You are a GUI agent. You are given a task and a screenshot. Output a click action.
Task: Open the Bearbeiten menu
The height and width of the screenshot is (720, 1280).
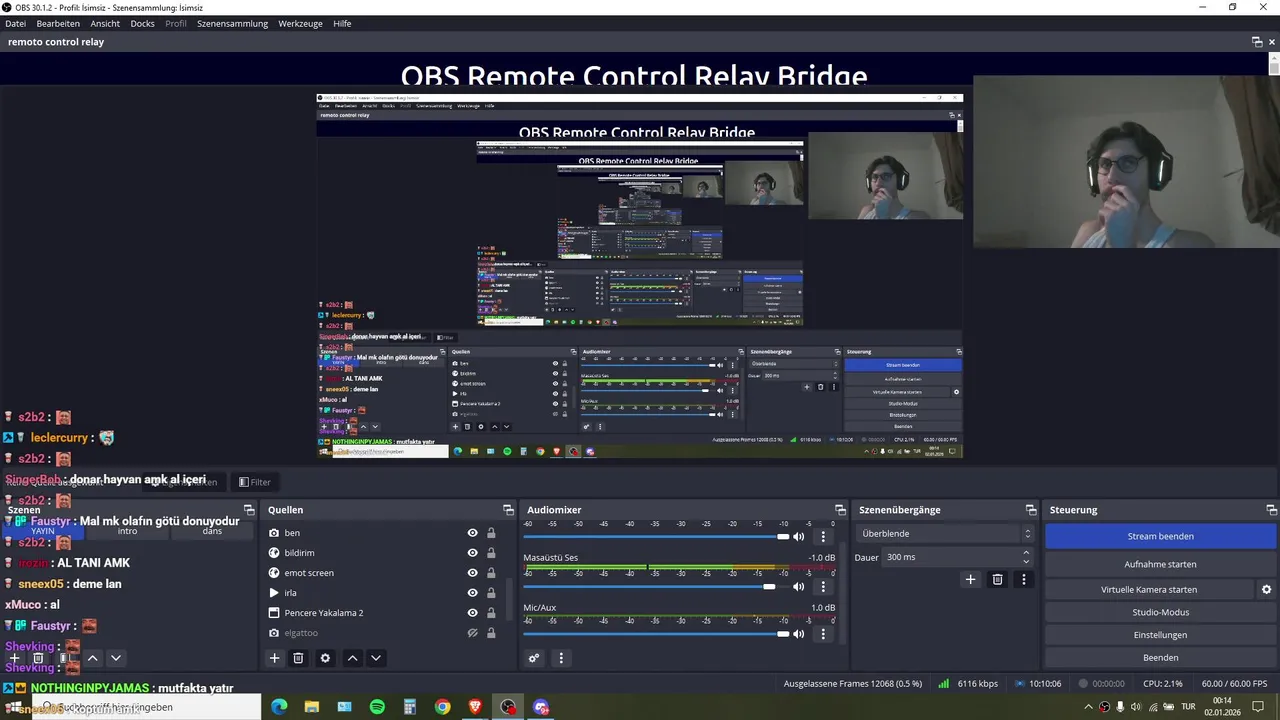(x=58, y=23)
